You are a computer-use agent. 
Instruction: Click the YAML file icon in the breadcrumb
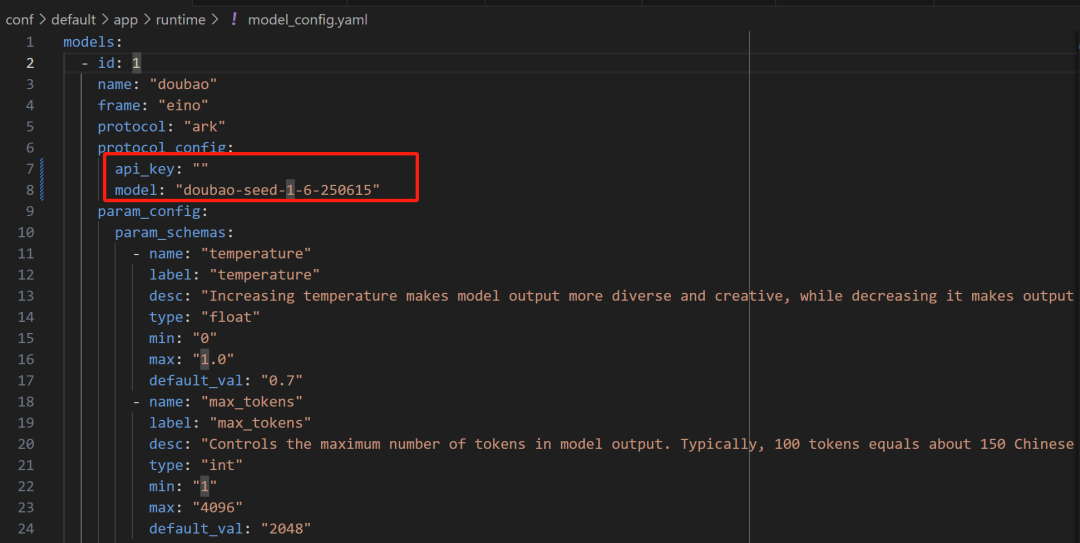pos(234,19)
